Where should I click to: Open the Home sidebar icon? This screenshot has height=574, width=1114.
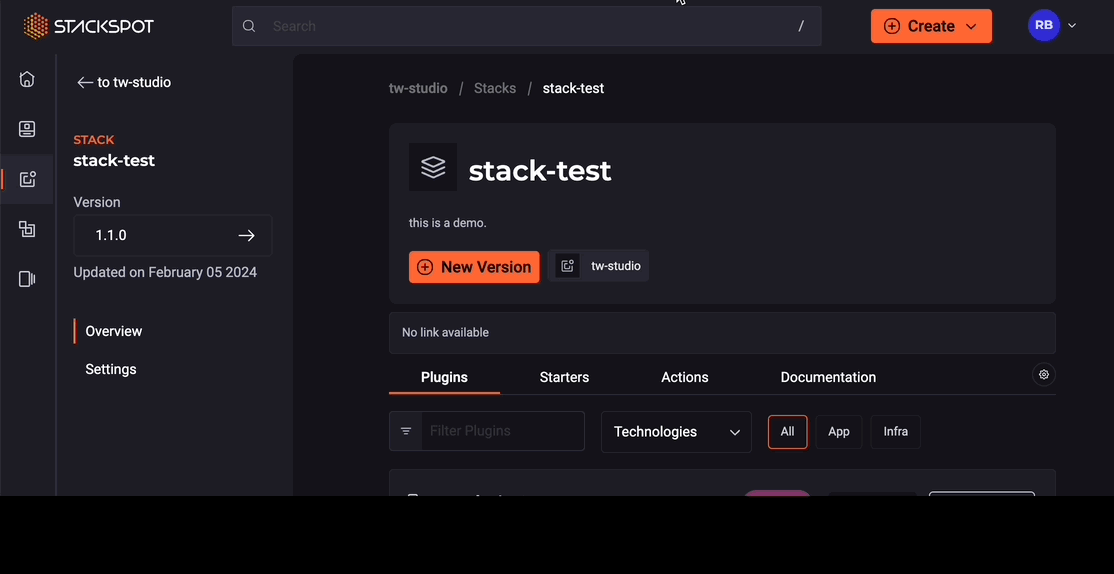tap(27, 79)
